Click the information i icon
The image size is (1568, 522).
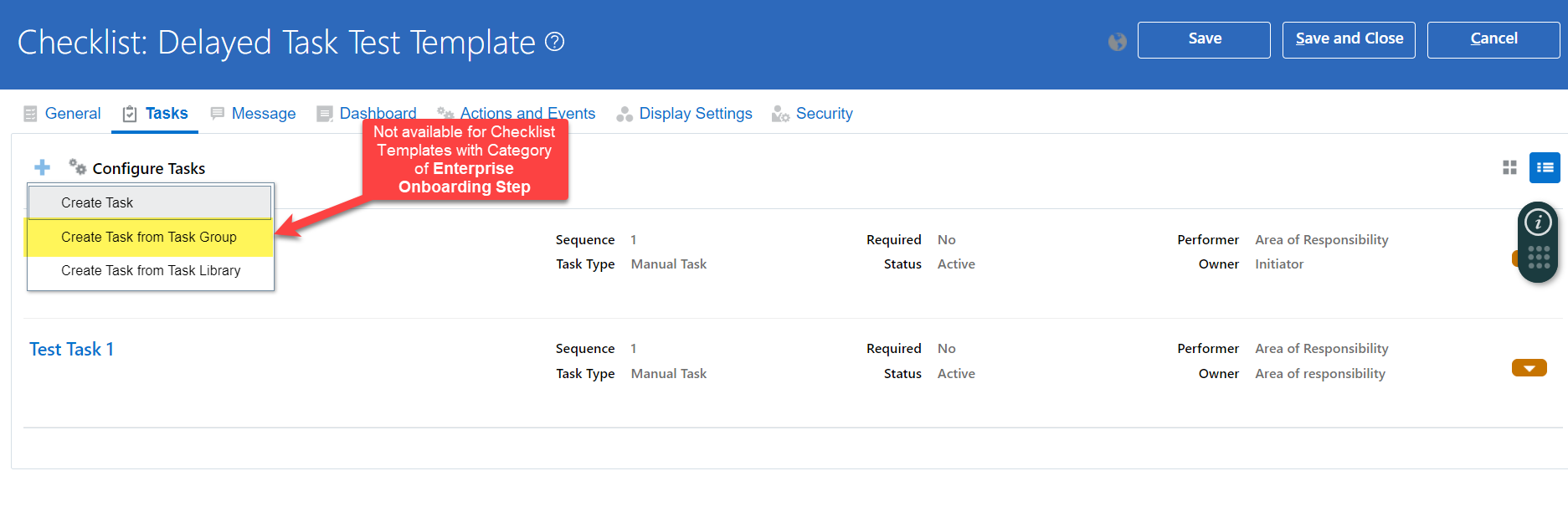[1538, 223]
